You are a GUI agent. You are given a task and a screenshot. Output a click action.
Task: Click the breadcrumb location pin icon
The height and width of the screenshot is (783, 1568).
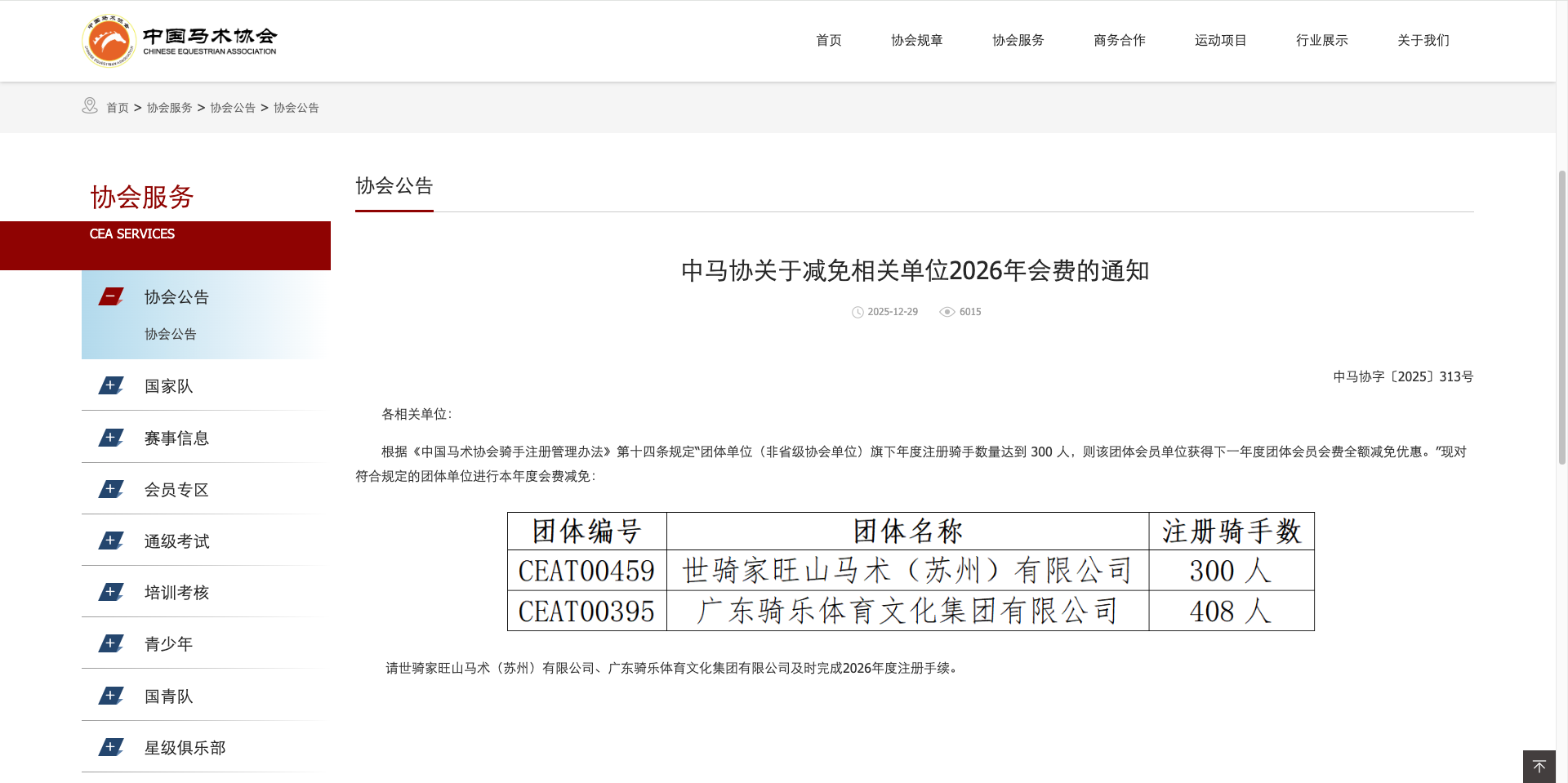click(x=90, y=106)
